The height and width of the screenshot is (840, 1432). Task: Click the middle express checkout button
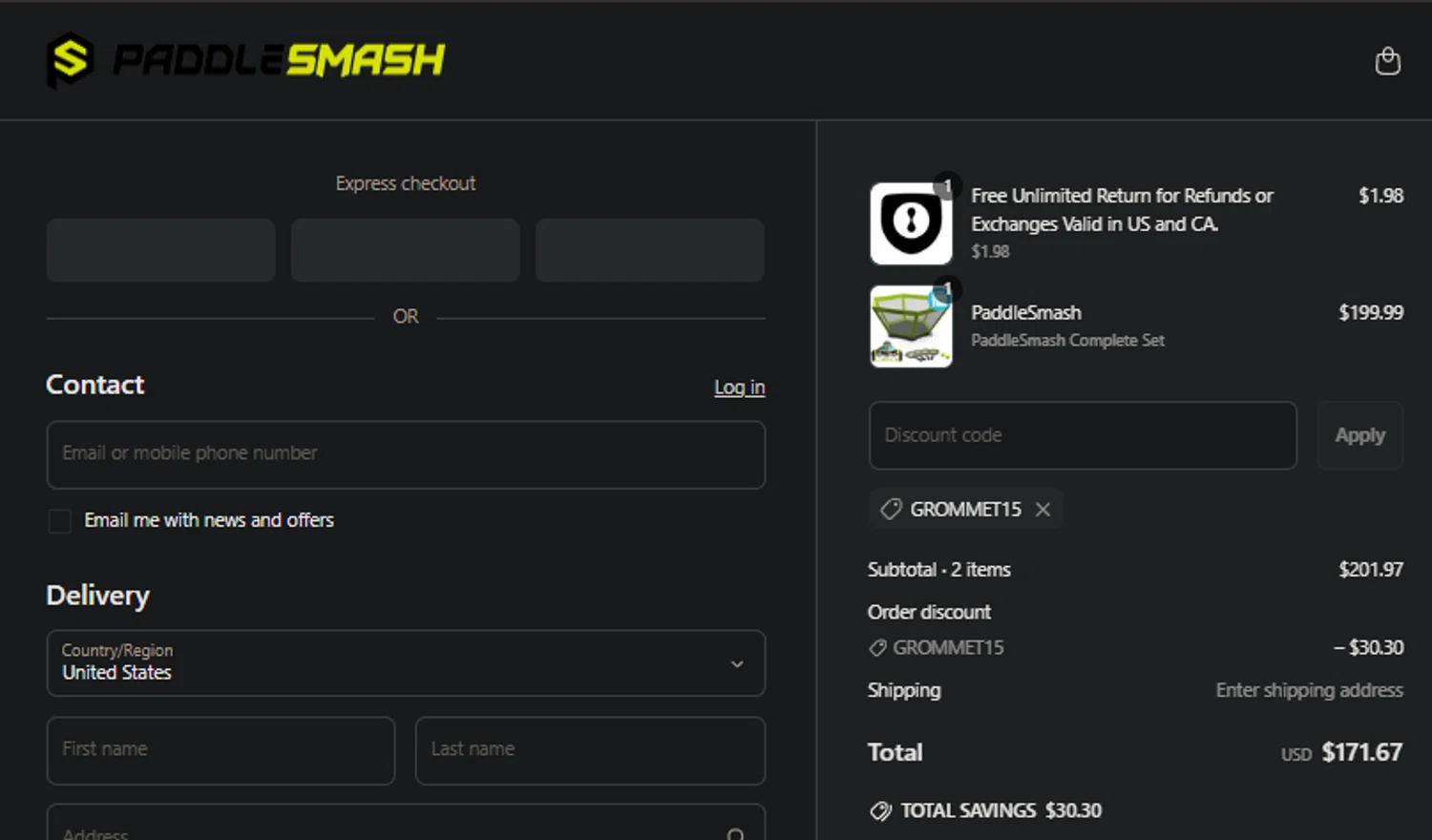coord(405,250)
